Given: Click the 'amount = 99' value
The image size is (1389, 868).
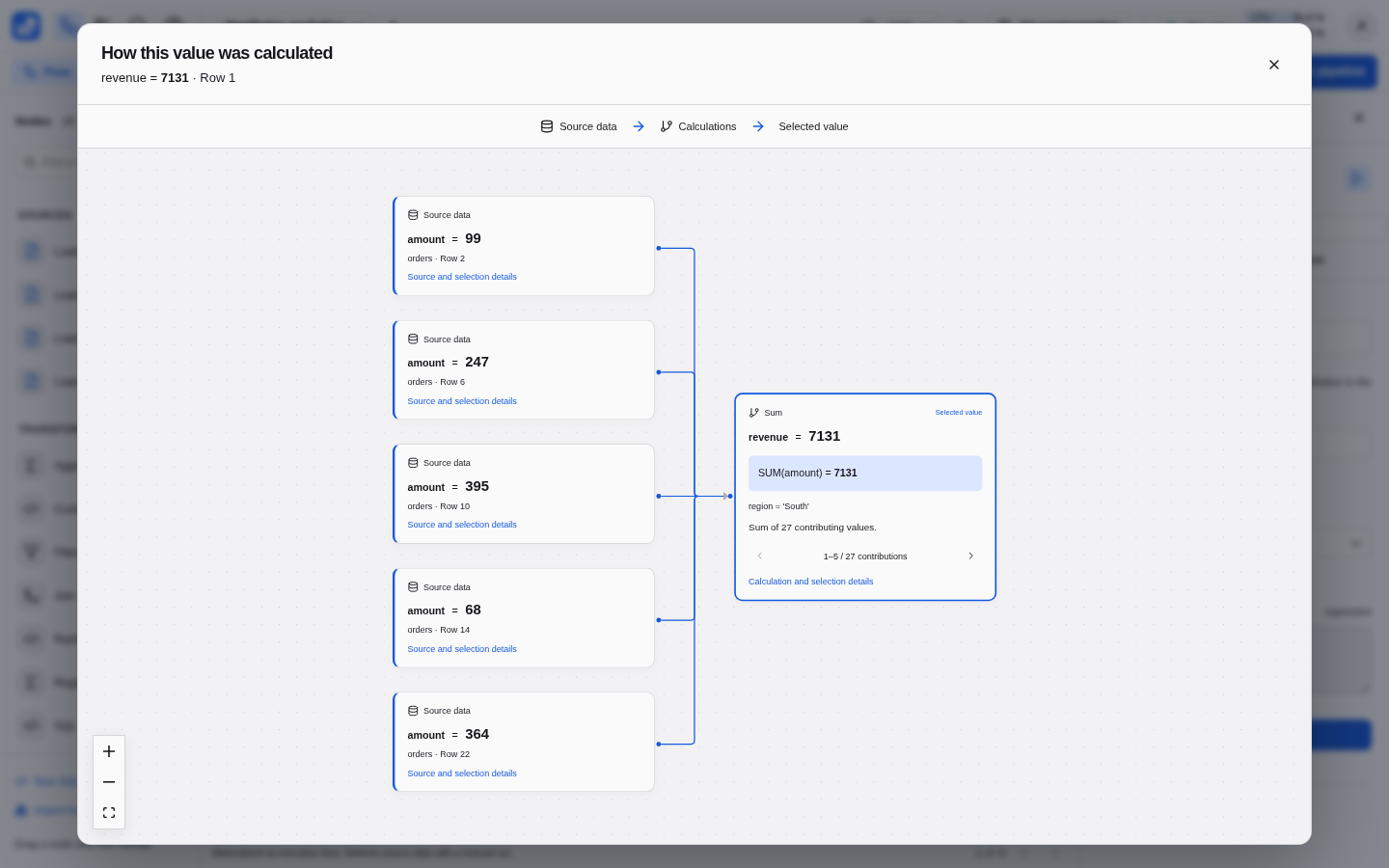Looking at the screenshot, I should 444,238.
